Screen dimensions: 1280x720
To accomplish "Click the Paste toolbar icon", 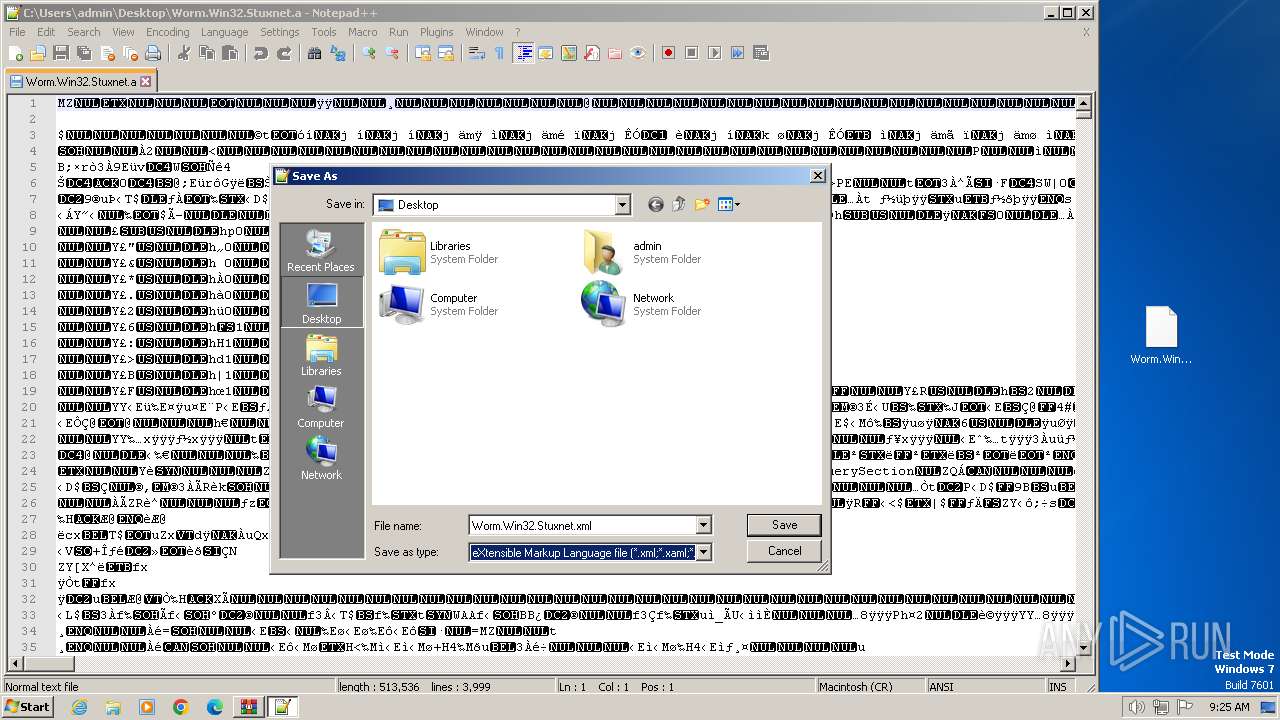I will [x=228, y=53].
